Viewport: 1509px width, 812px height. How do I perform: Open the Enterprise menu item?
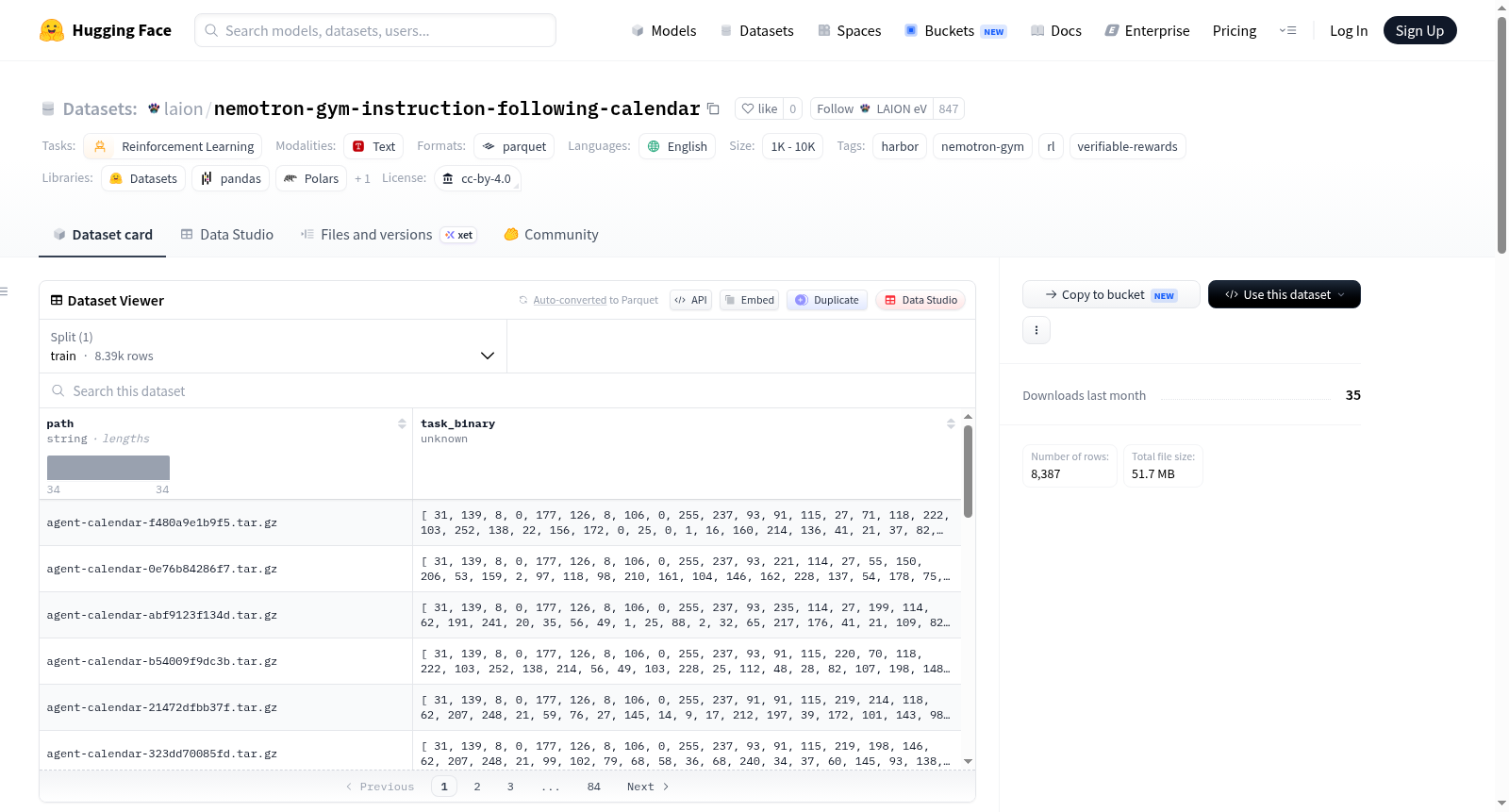click(1148, 31)
